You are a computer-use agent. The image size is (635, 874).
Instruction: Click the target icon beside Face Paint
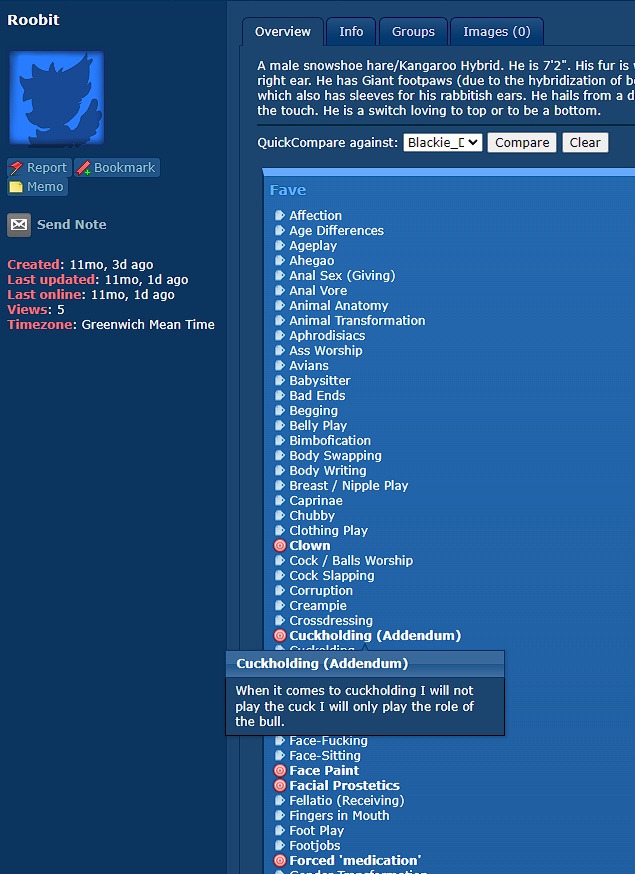point(280,771)
